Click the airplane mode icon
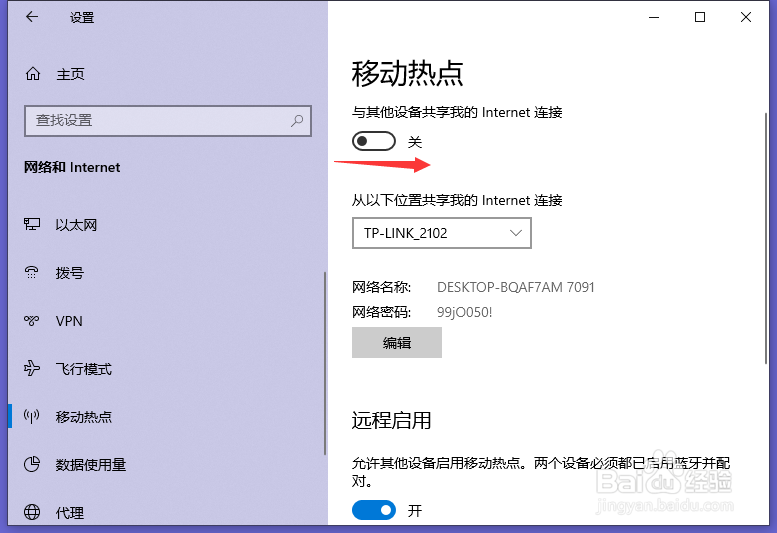777x533 pixels. coord(32,368)
